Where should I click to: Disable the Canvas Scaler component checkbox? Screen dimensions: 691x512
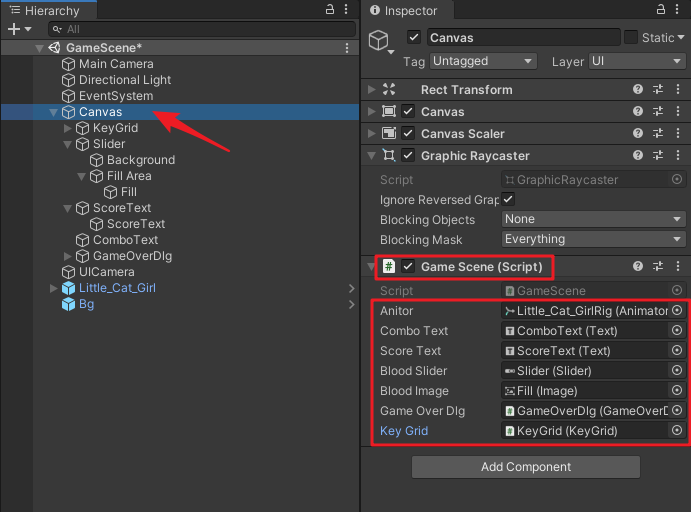pos(408,133)
